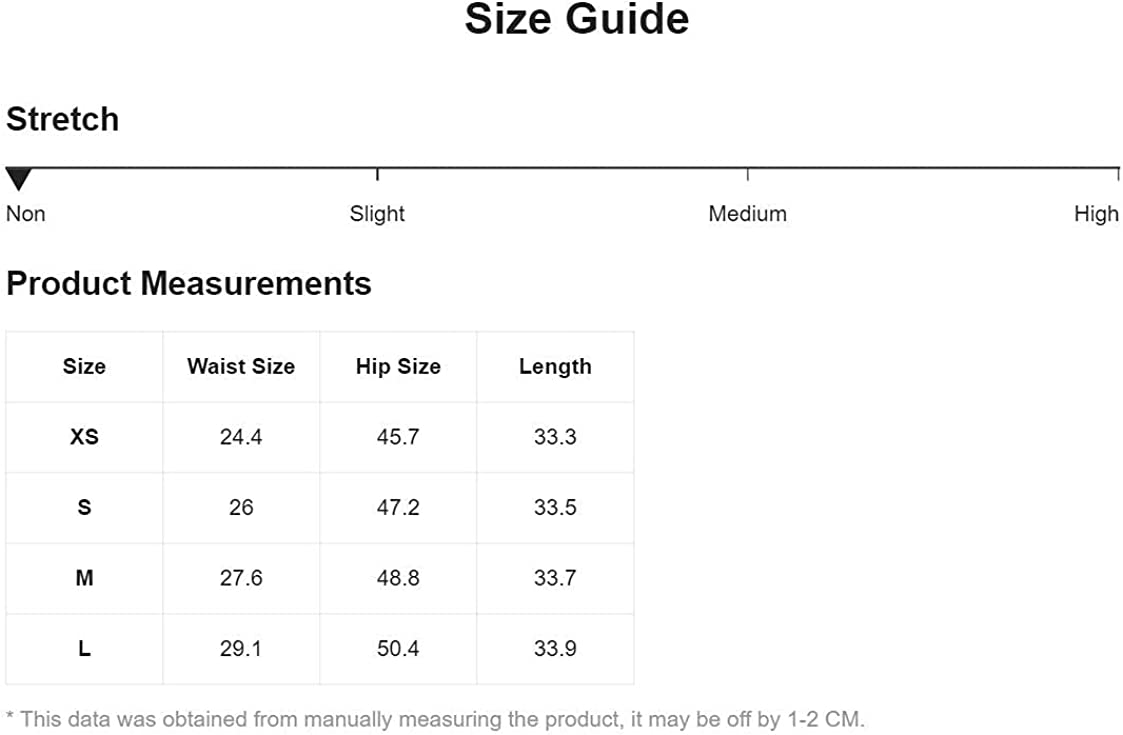Click the black stretch indicator triangle
This screenshot has width=1123, height=735.
(18, 180)
